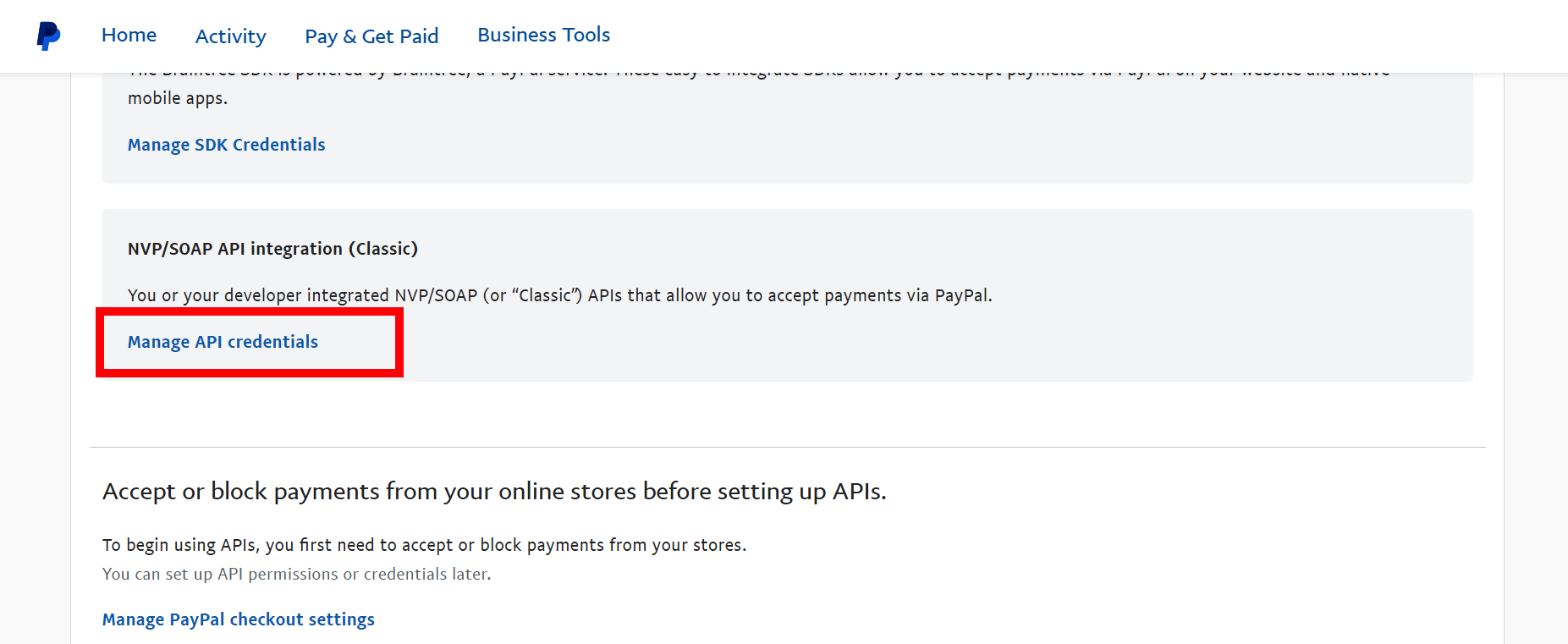This screenshot has height=644, width=1568.
Task: Open Manage PayPal checkout settings link
Action: (x=238, y=619)
